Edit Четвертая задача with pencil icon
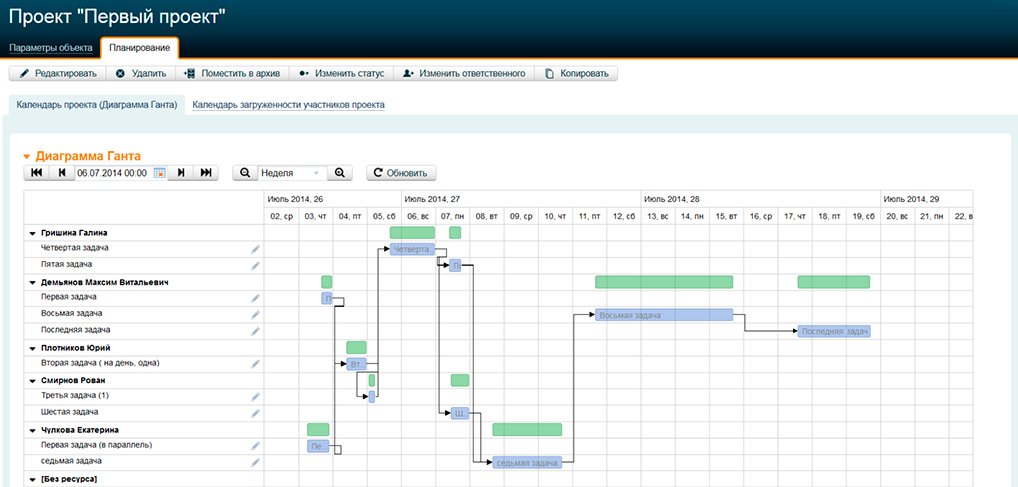The height and width of the screenshot is (487, 1018). 255,249
